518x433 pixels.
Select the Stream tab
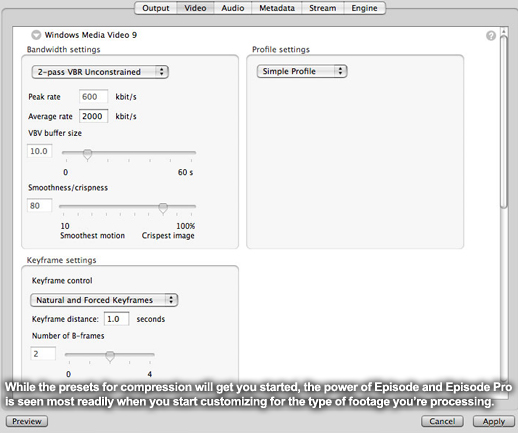pos(322,8)
